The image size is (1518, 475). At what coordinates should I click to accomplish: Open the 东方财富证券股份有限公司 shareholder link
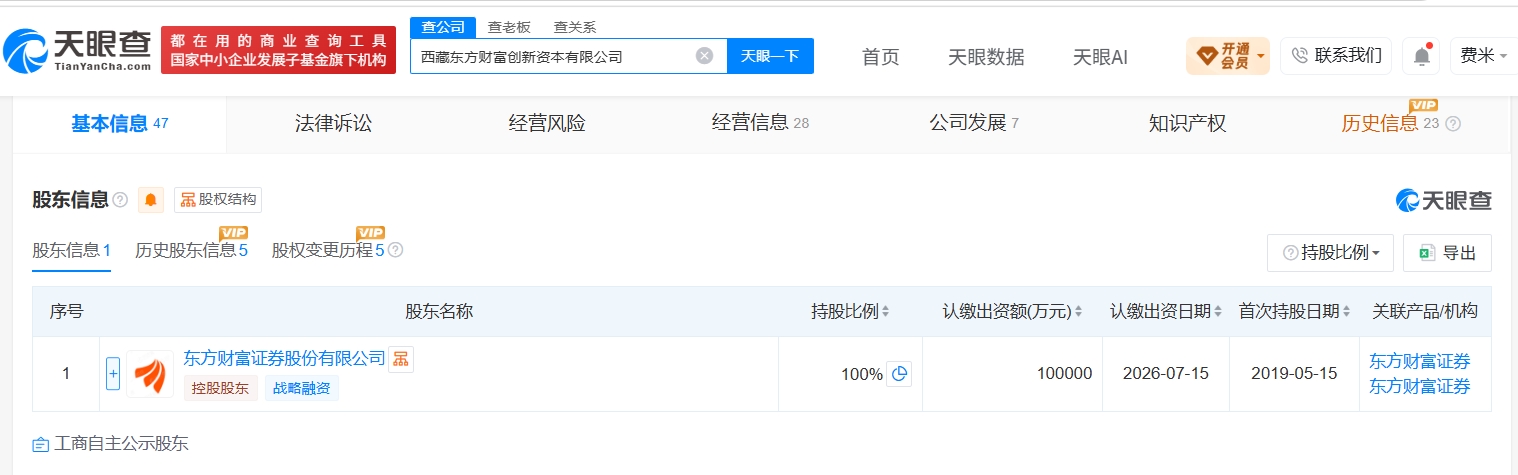click(x=284, y=358)
